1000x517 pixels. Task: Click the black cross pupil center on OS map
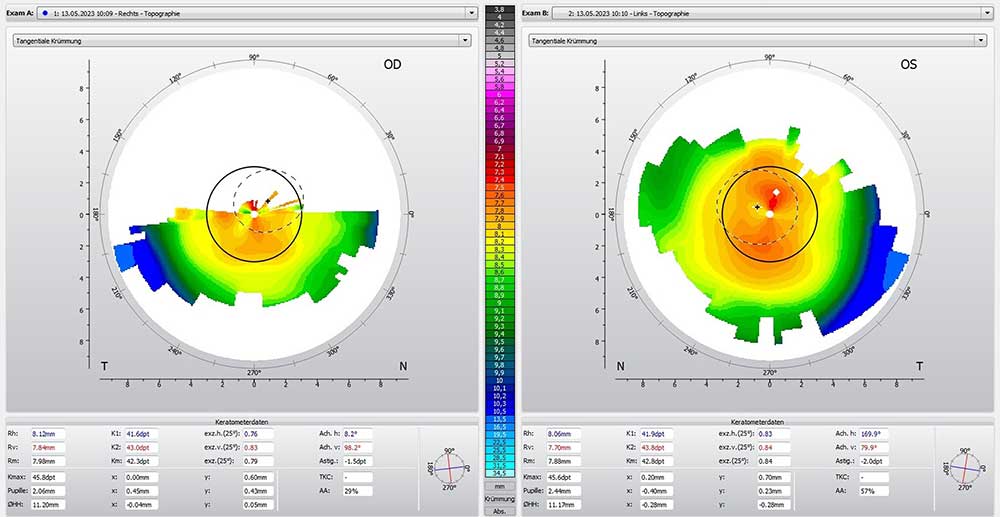[758, 207]
